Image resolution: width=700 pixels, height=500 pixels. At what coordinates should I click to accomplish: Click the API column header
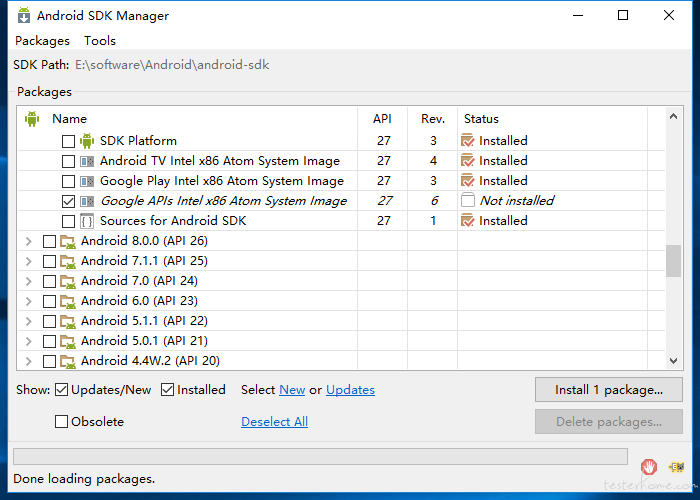383,119
